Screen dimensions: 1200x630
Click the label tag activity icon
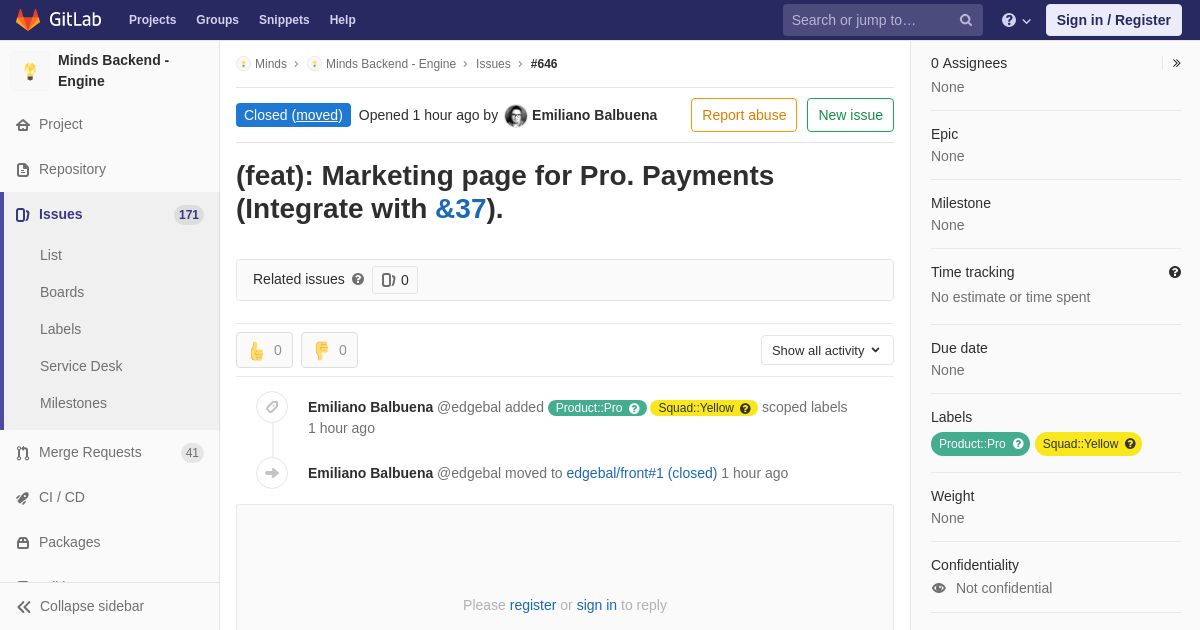tap(272, 407)
